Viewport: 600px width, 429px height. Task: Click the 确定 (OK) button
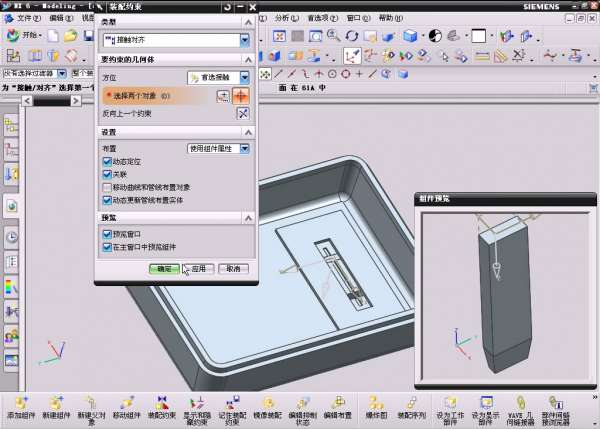(164, 268)
